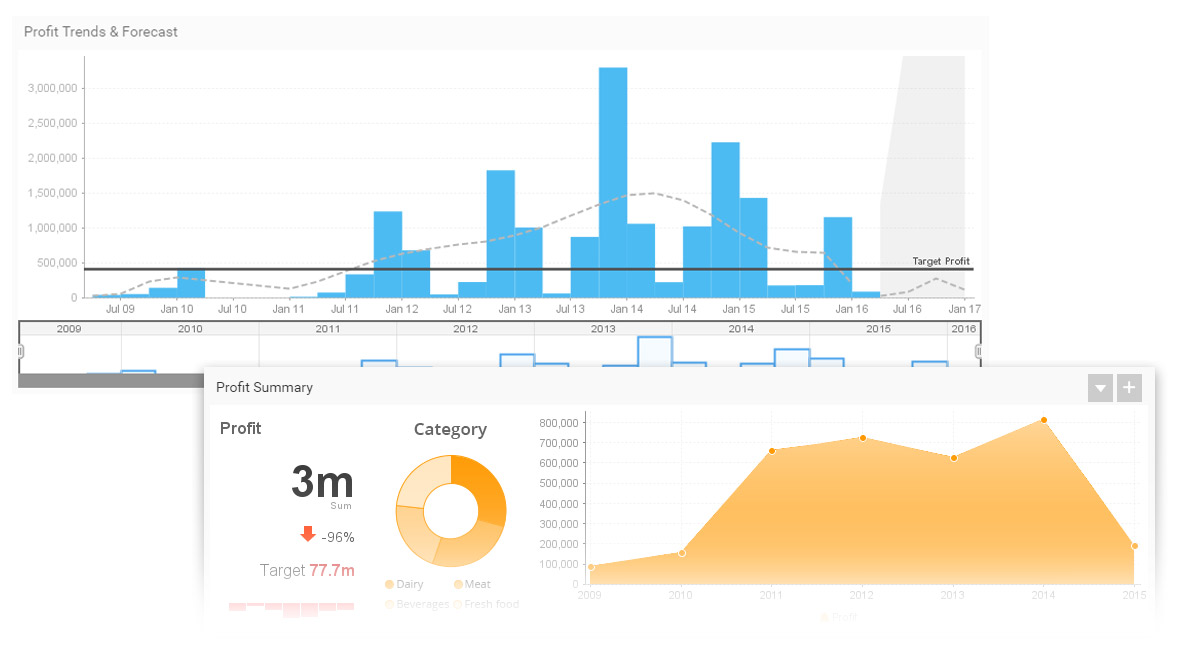Click the left range slider handle
The width and height of the screenshot is (1180, 665).
(x=20, y=351)
